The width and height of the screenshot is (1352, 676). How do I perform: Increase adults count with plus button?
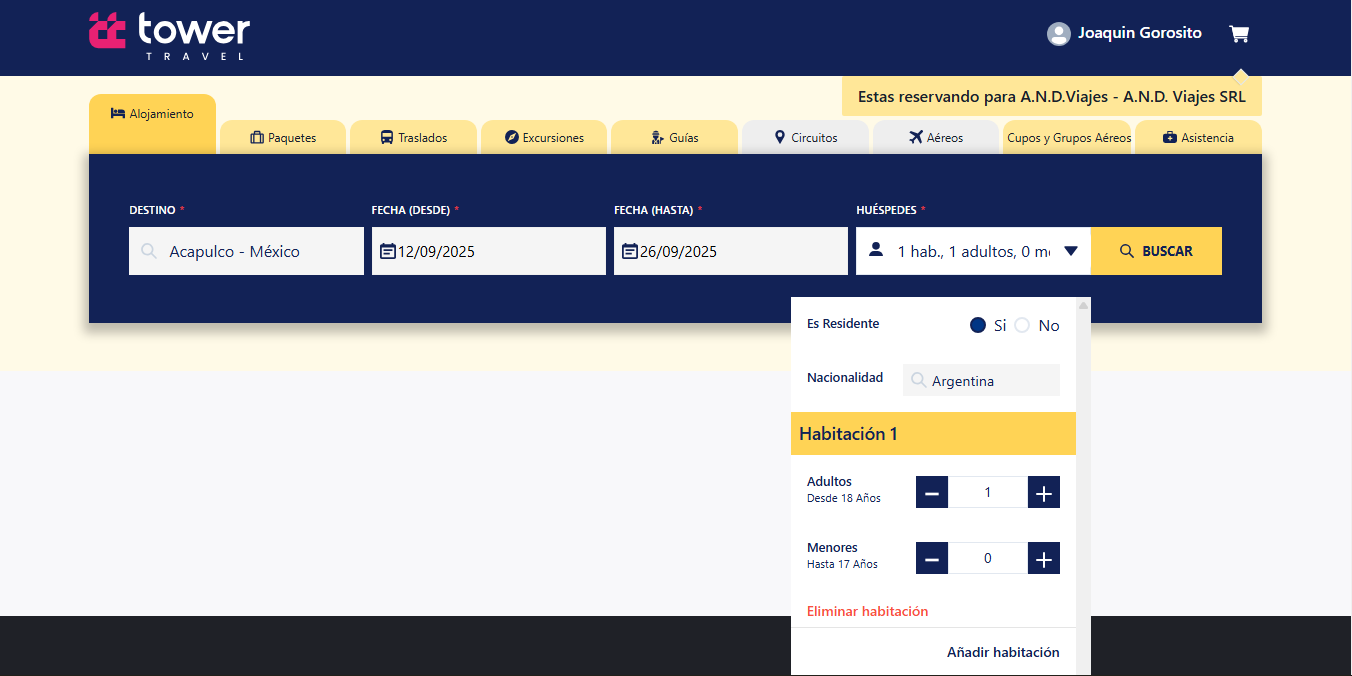click(1044, 492)
